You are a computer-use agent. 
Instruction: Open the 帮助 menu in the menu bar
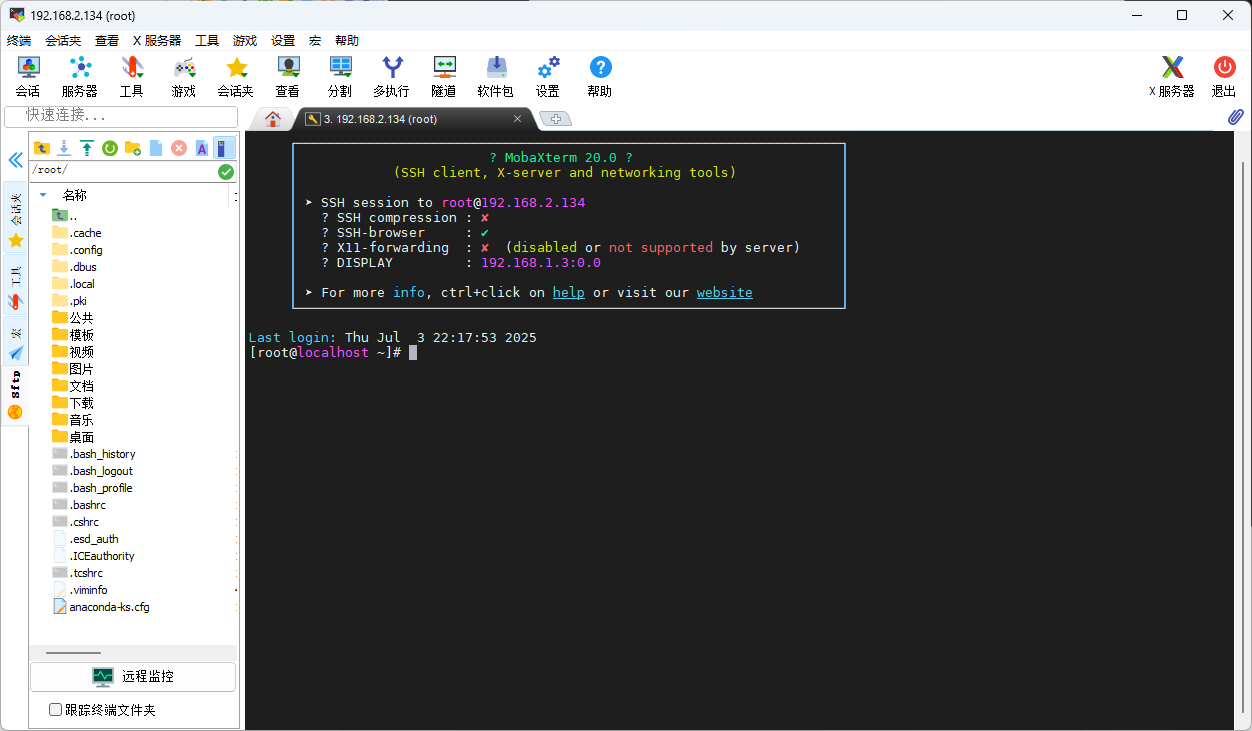pyautogui.click(x=347, y=41)
